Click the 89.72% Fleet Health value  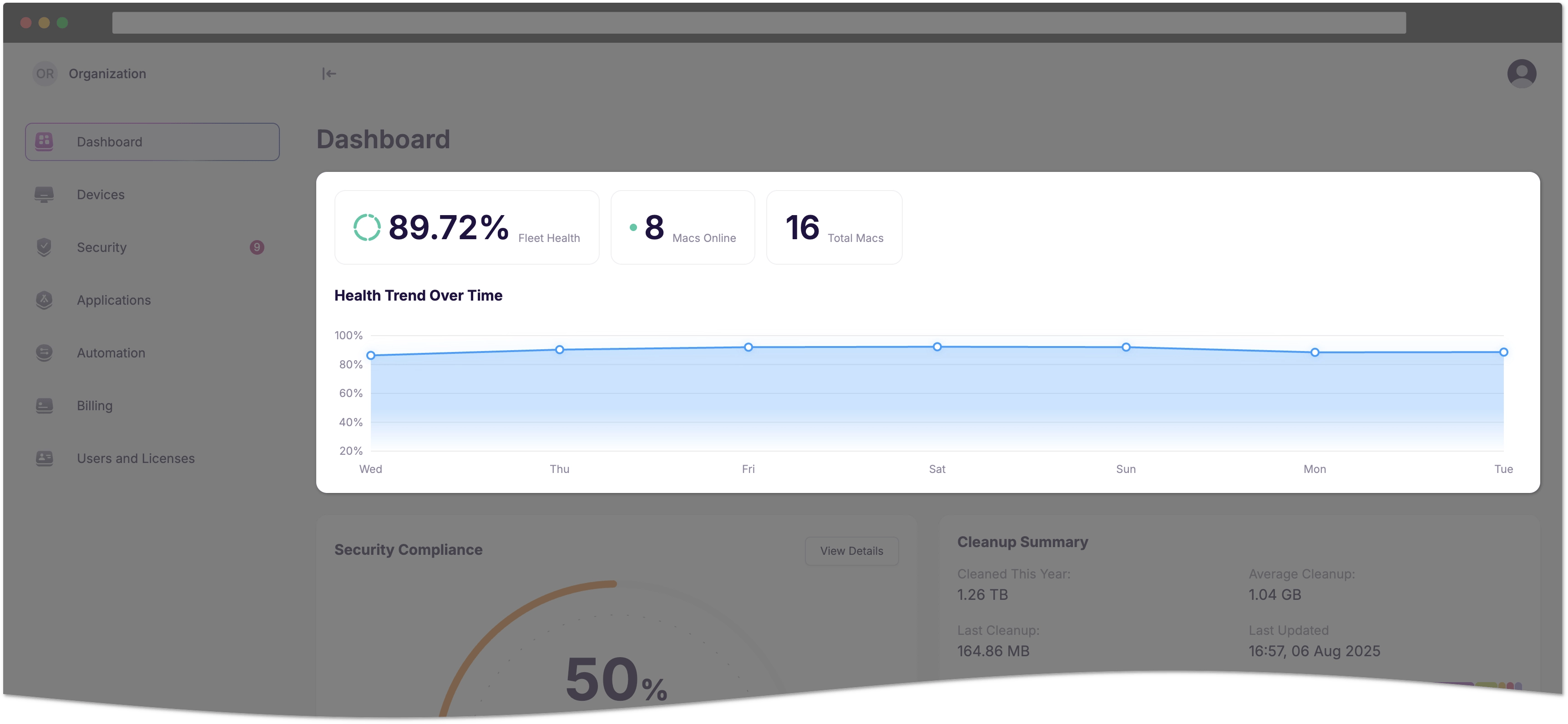[x=449, y=227]
